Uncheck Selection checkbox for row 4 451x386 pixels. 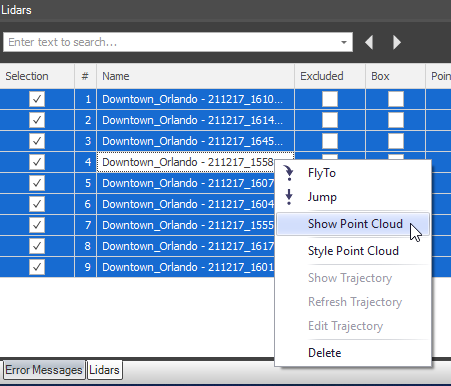point(37,162)
